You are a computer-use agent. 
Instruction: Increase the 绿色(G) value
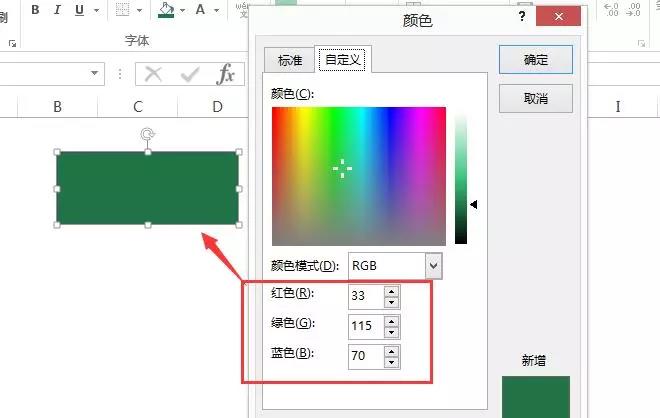coord(391,322)
